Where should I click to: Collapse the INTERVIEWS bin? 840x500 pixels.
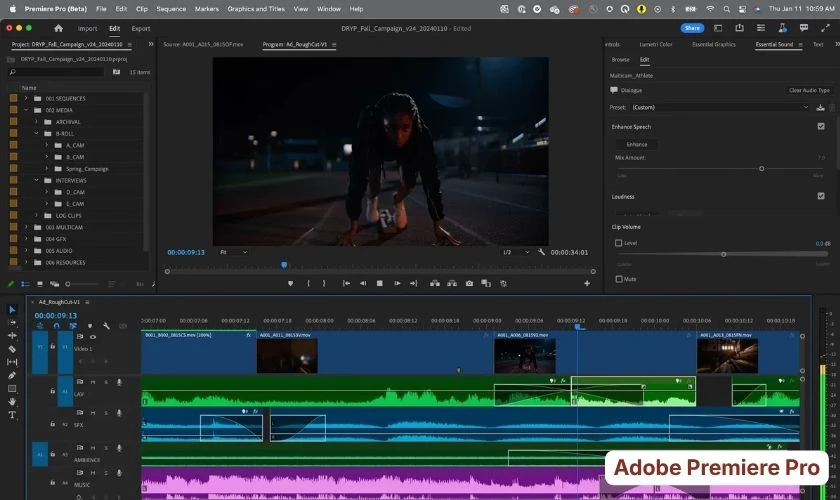[x=36, y=181]
